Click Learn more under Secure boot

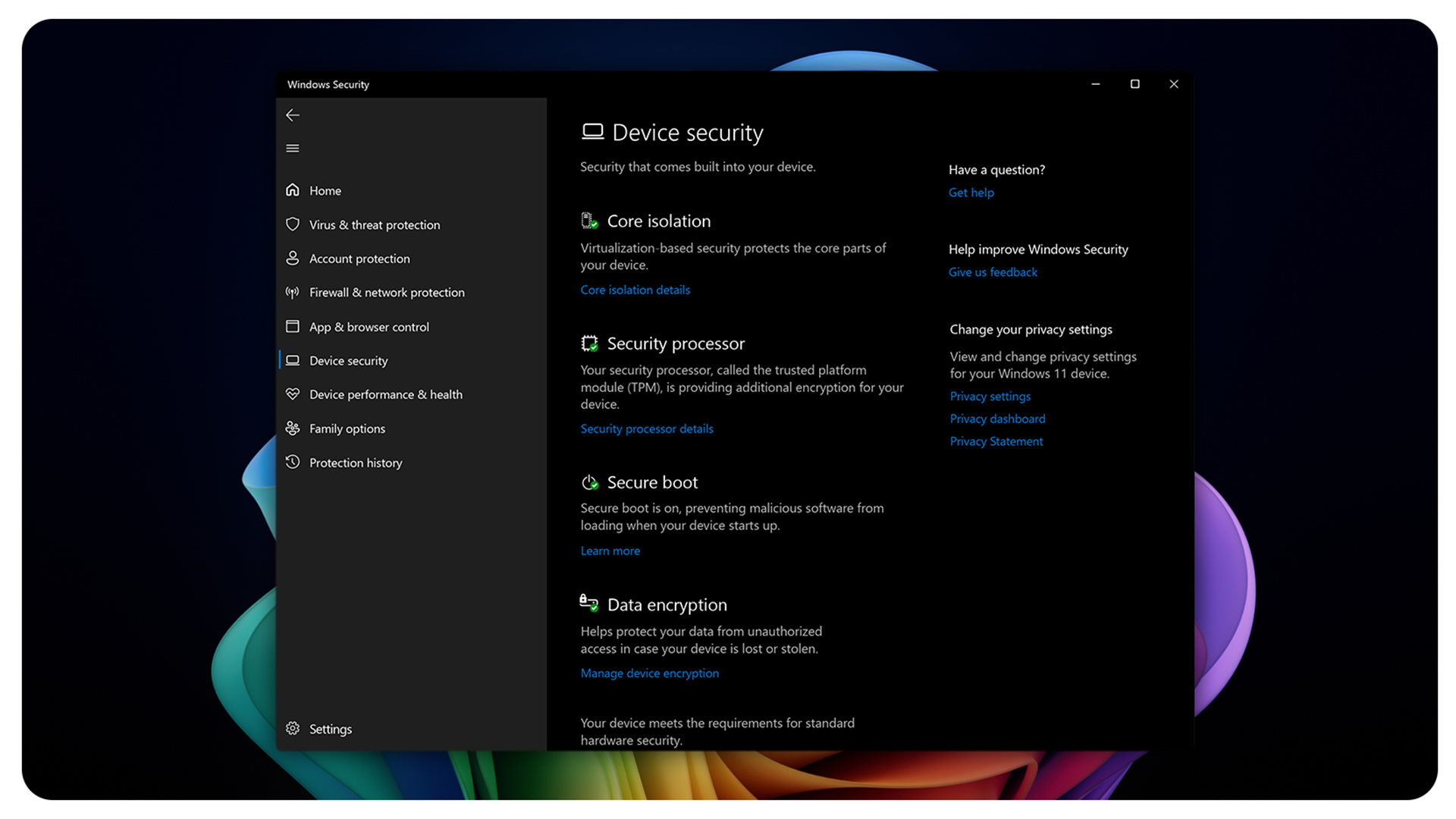click(610, 551)
